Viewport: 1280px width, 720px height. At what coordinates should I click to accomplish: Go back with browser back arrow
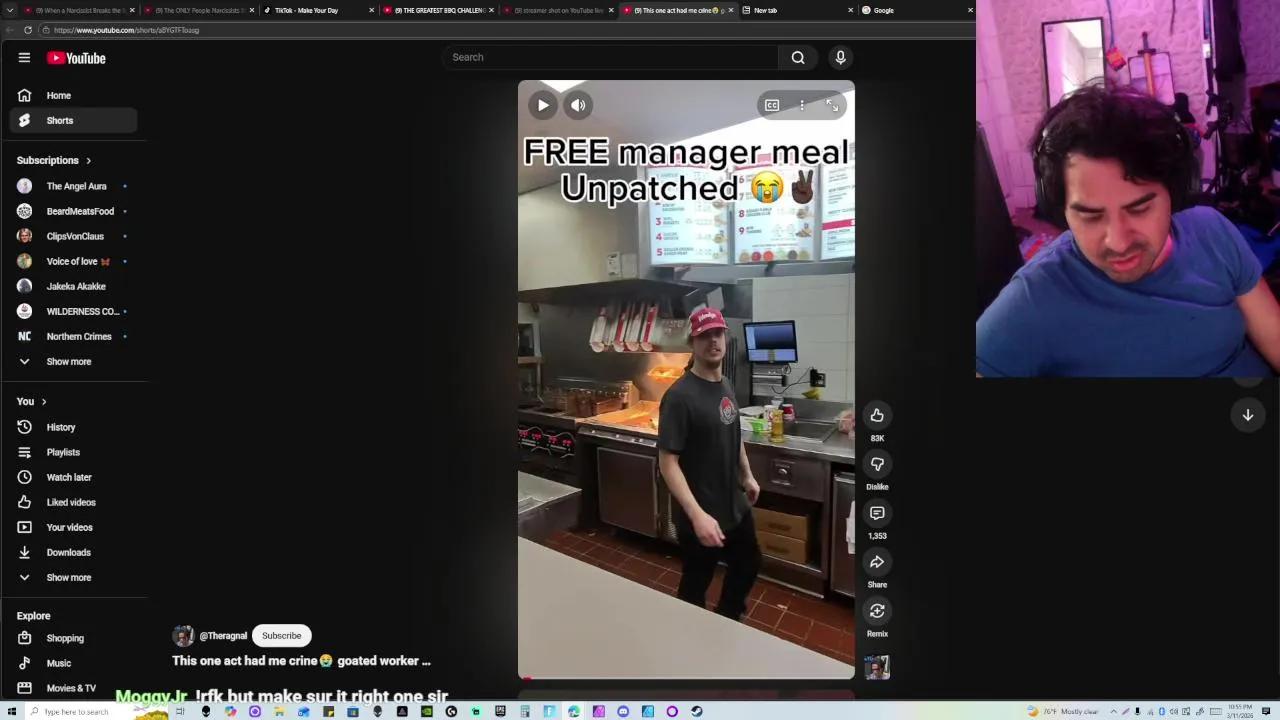point(8,30)
